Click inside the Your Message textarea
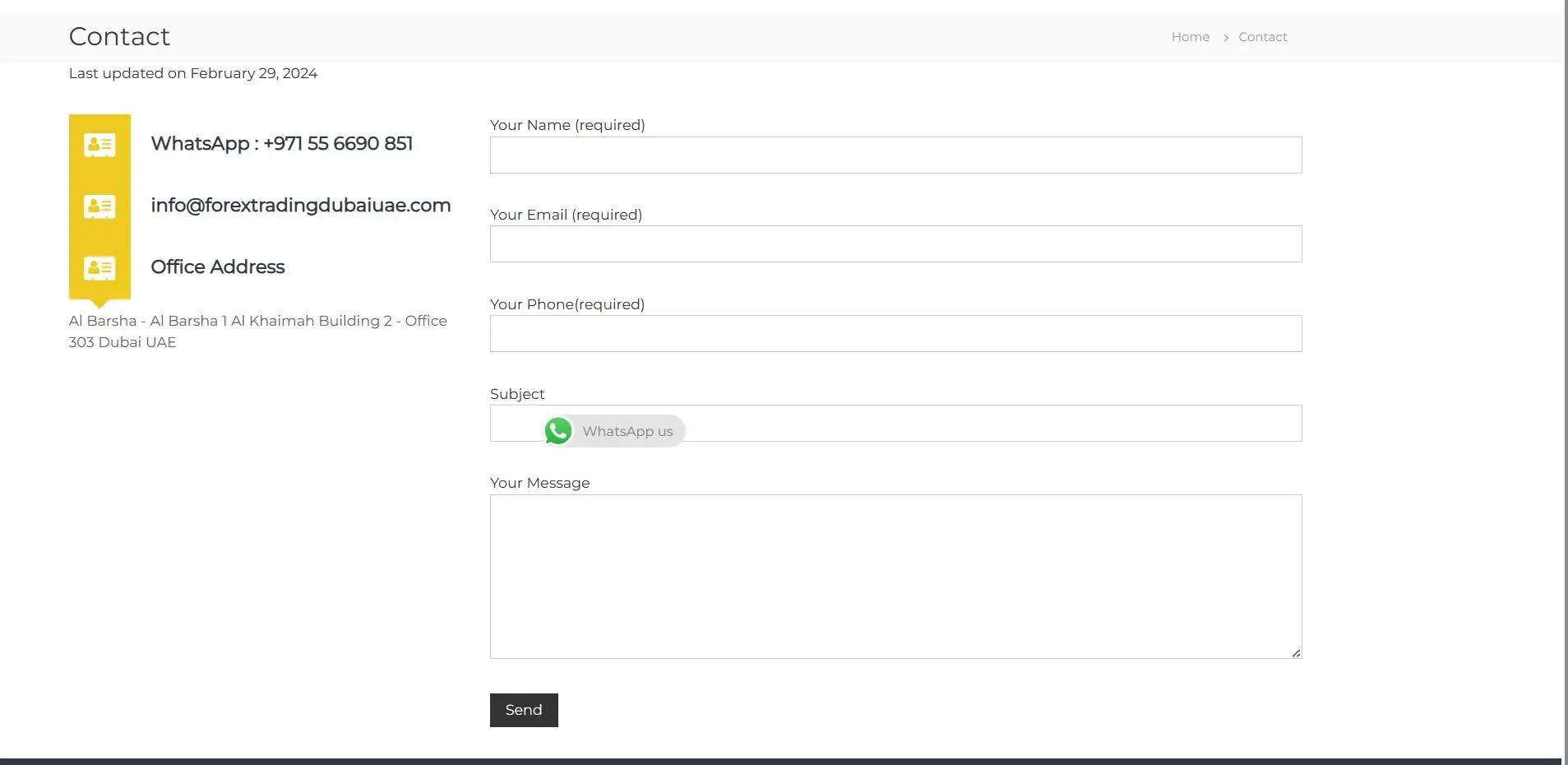Viewport: 1568px width, 765px height. (x=895, y=577)
